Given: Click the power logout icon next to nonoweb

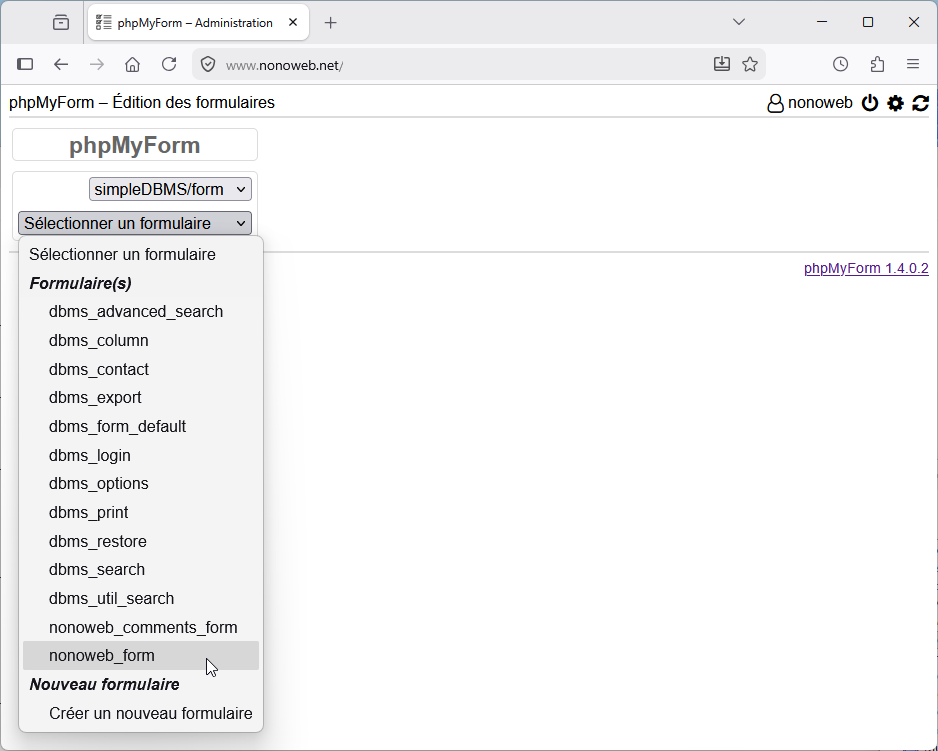Looking at the screenshot, I should pyautogui.click(x=870, y=103).
